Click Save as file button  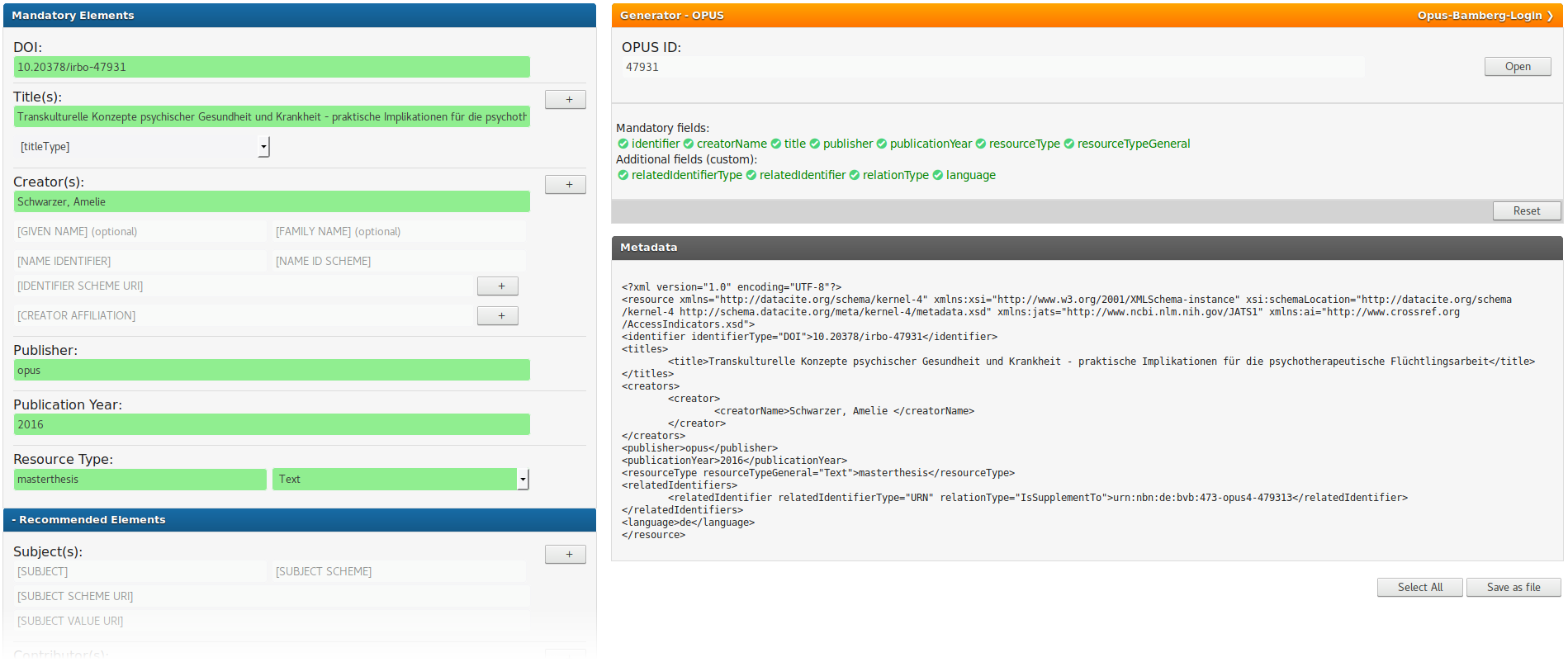(x=1514, y=588)
